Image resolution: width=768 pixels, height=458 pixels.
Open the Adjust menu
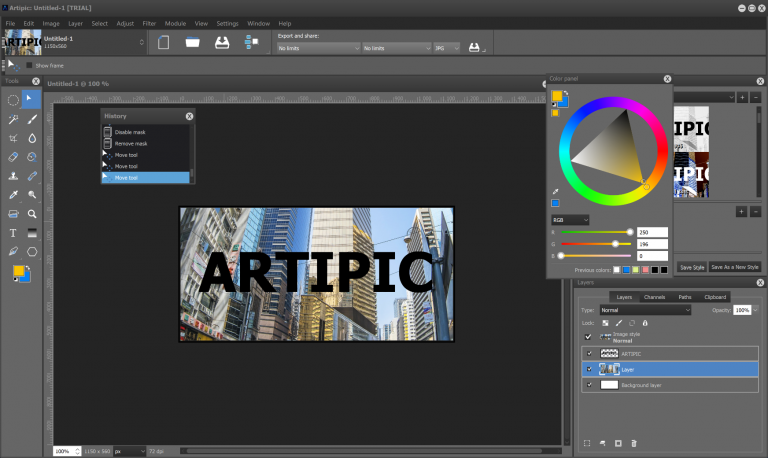coord(125,23)
